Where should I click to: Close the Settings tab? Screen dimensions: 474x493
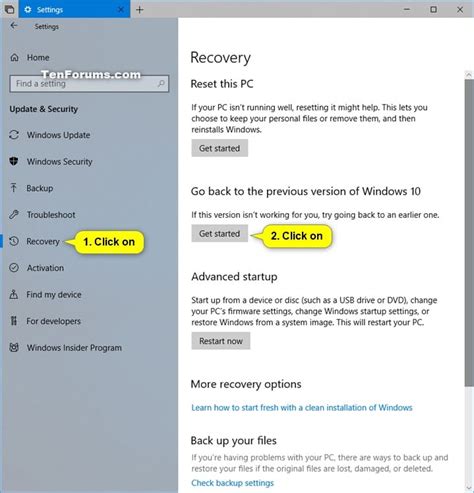(120, 10)
